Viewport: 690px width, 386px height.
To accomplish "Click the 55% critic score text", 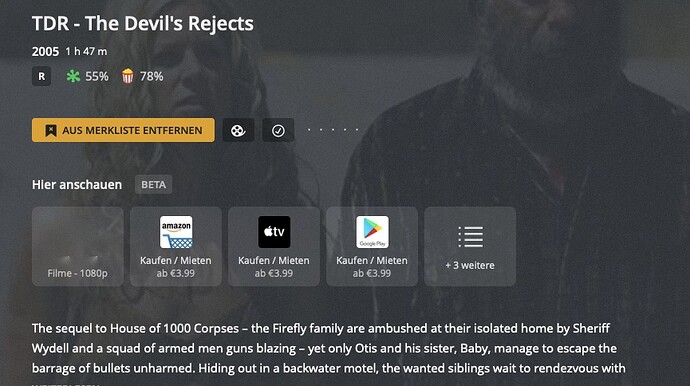I will point(97,77).
